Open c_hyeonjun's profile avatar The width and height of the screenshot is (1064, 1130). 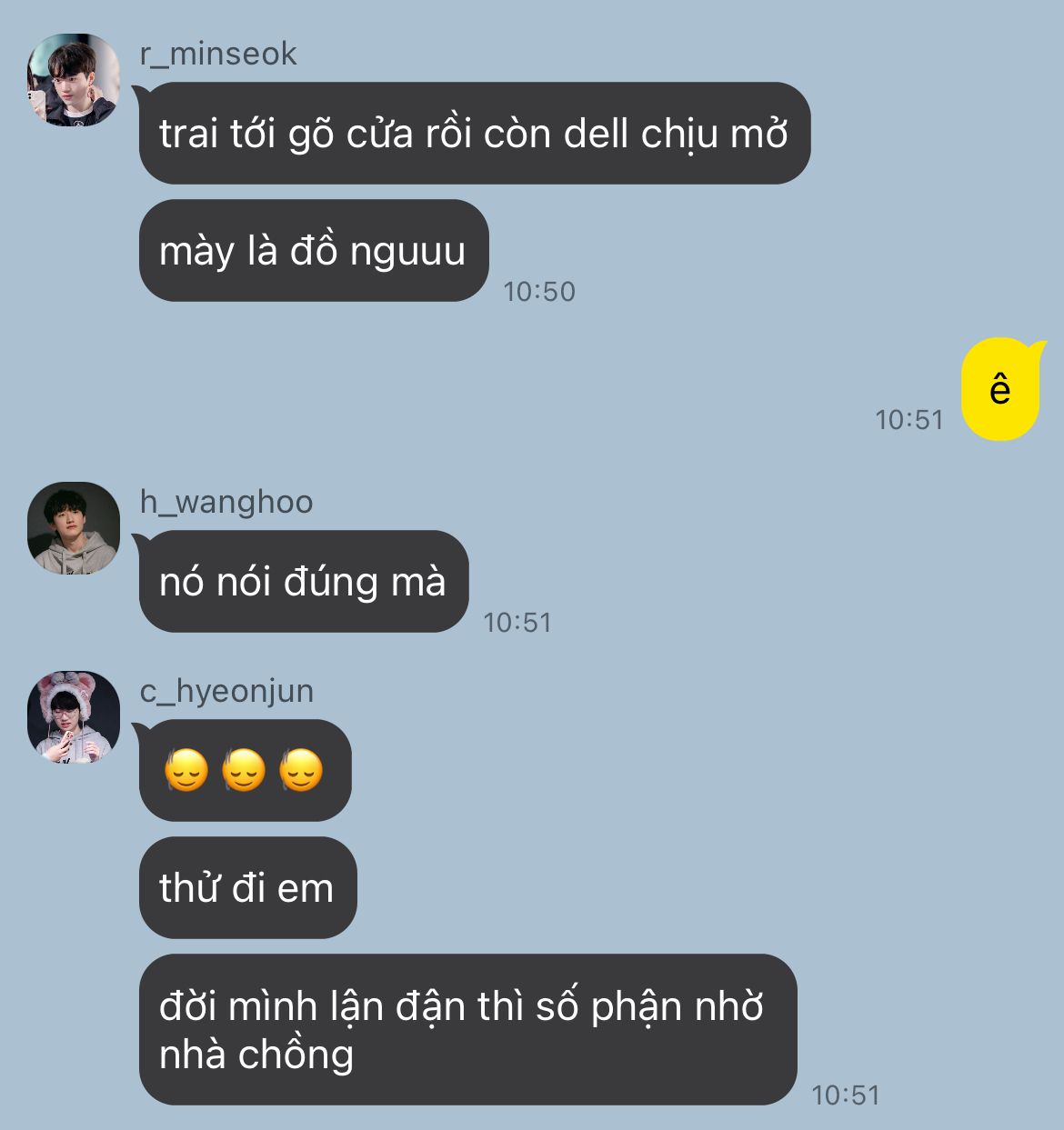[x=74, y=717]
